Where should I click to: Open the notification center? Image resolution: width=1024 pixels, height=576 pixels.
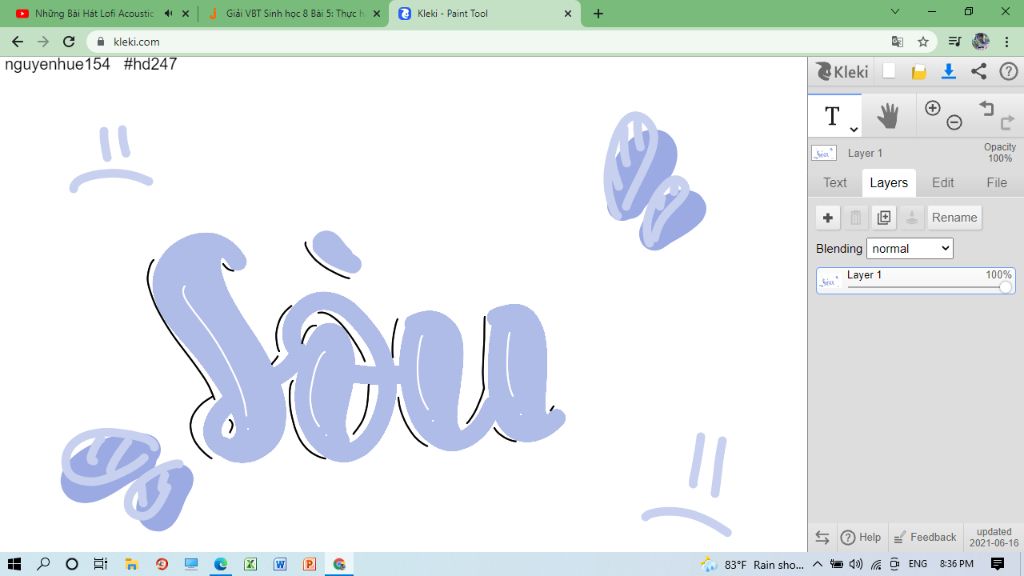point(997,564)
